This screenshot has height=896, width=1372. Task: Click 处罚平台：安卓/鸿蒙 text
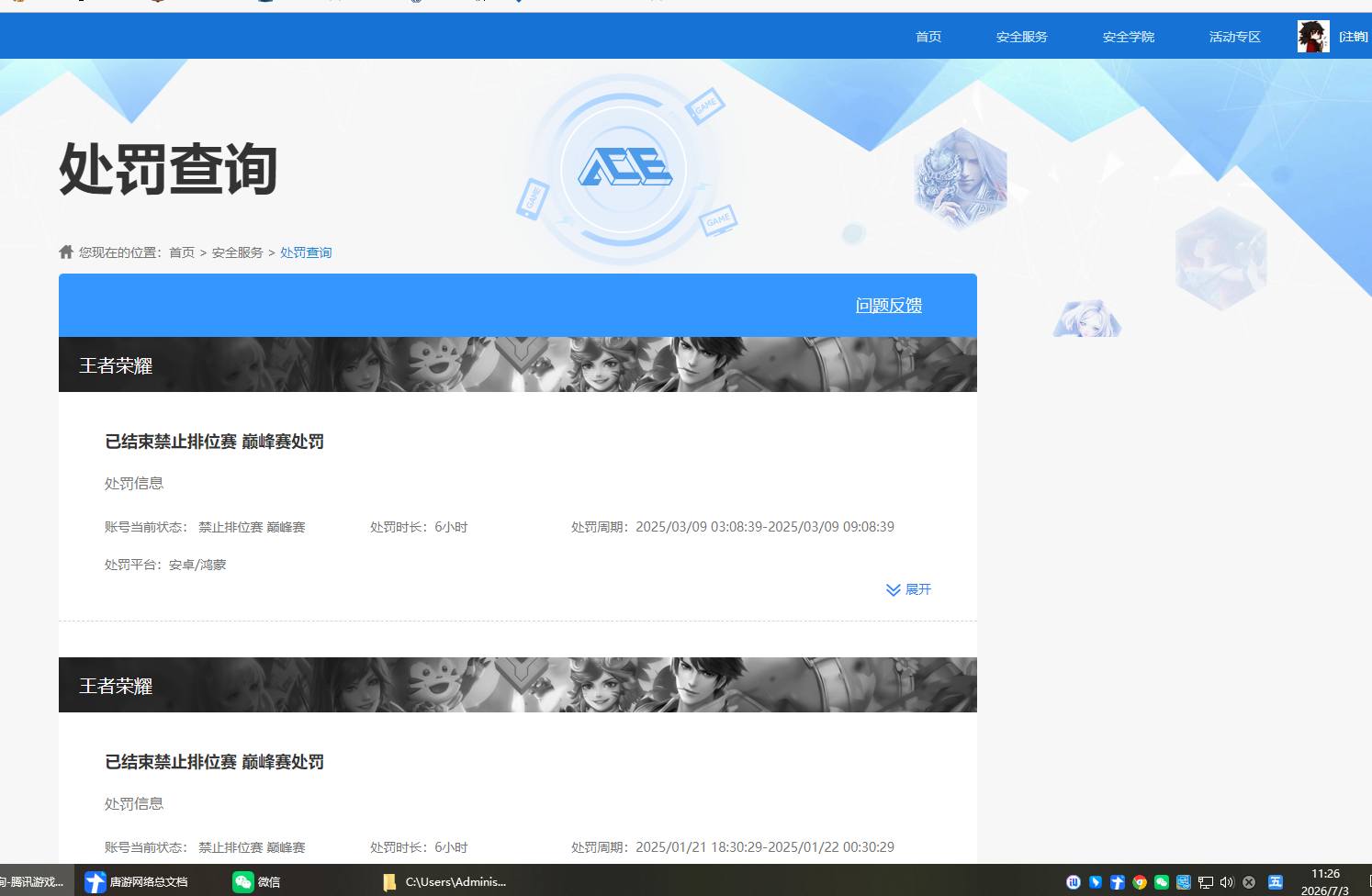(x=165, y=565)
